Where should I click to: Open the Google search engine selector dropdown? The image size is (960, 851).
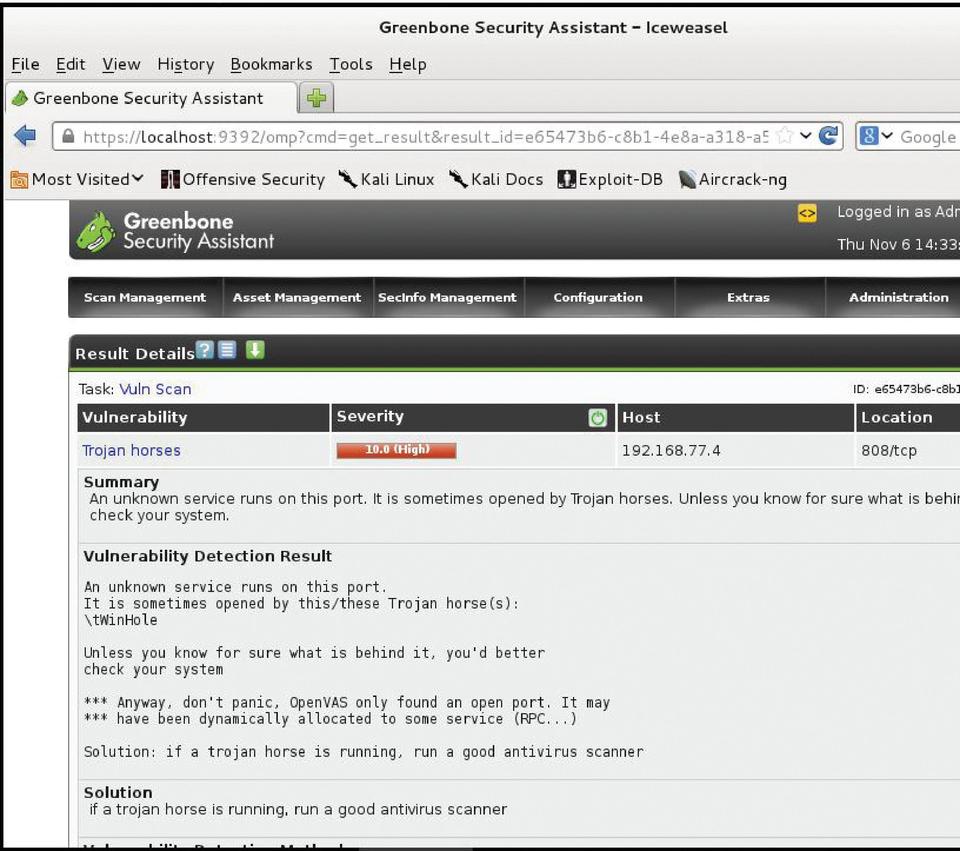click(876, 137)
